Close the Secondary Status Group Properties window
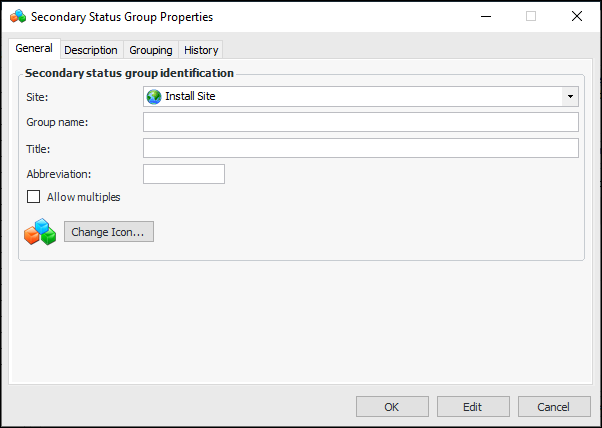The width and height of the screenshot is (602, 428). [x=577, y=17]
